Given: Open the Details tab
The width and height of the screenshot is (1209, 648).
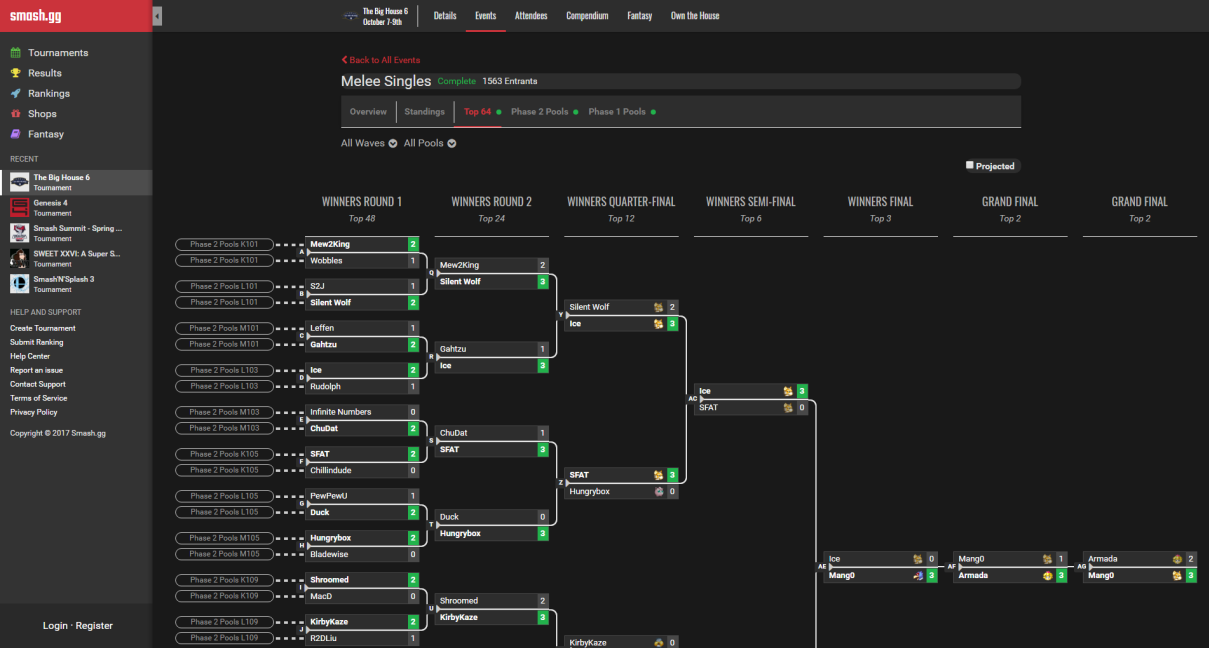Looking at the screenshot, I should click(445, 16).
